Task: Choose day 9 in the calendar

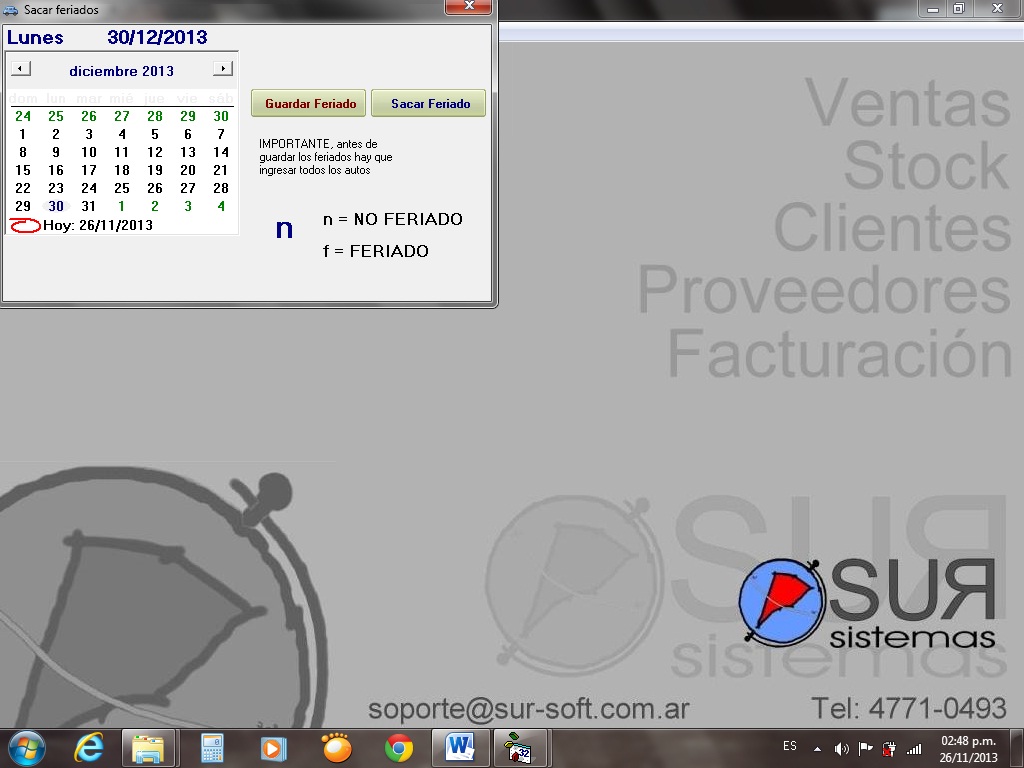Action: 56,152
